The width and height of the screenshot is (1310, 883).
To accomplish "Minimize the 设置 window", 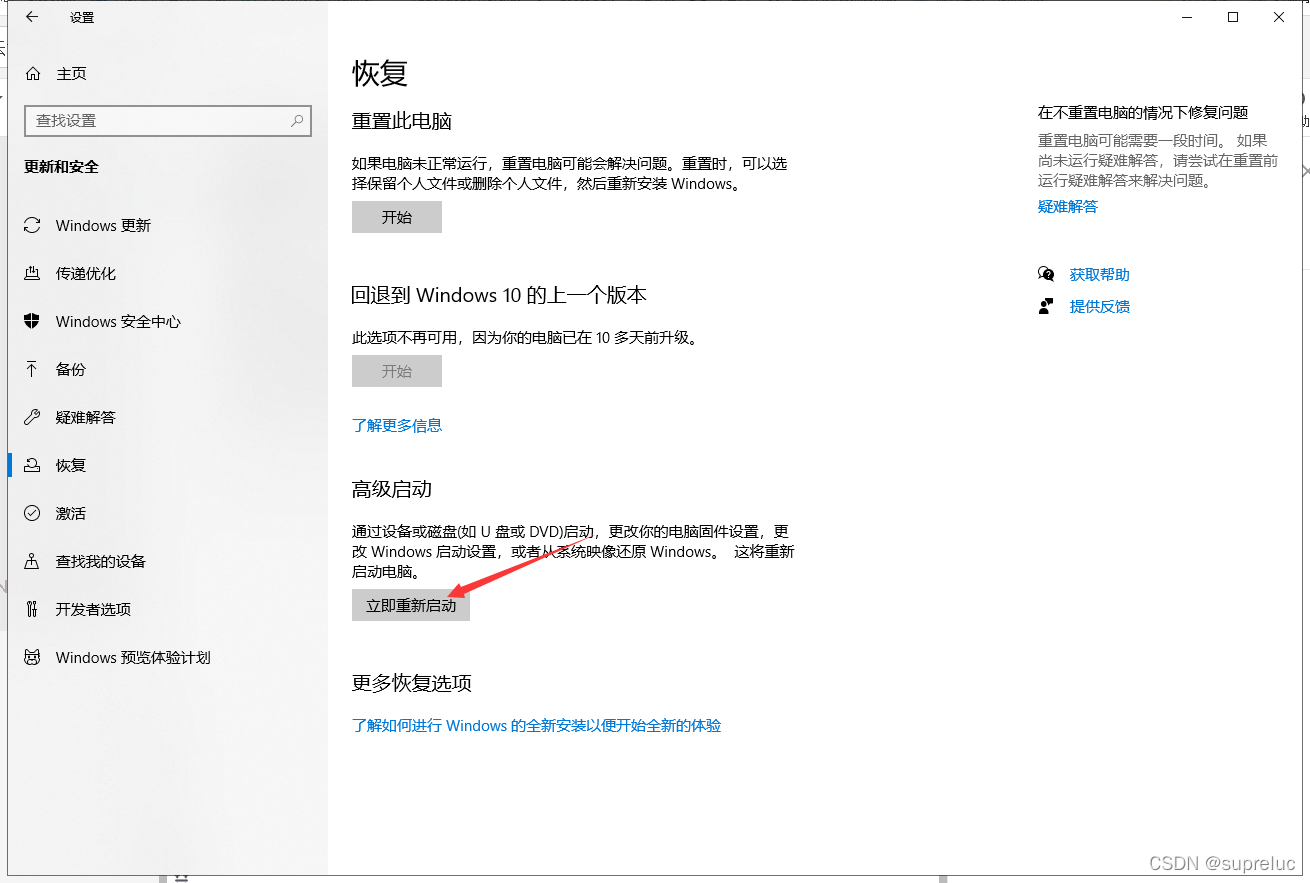I will click(x=1187, y=17).
